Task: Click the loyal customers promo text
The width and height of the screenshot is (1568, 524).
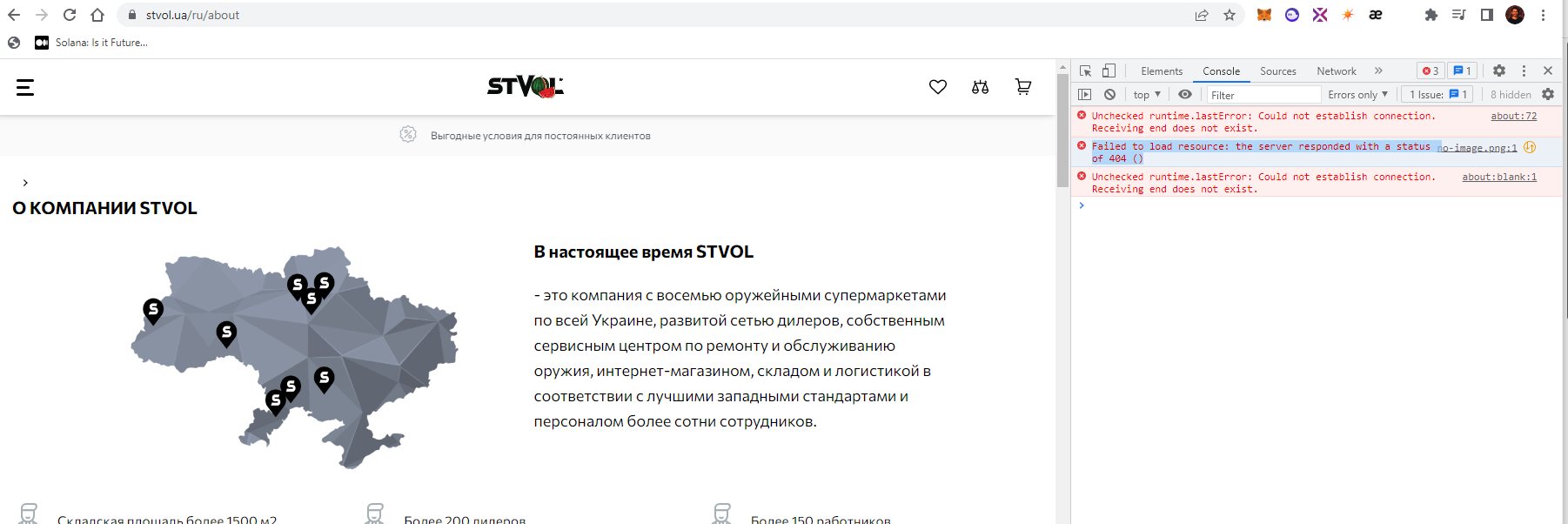Action: (540, 136)
